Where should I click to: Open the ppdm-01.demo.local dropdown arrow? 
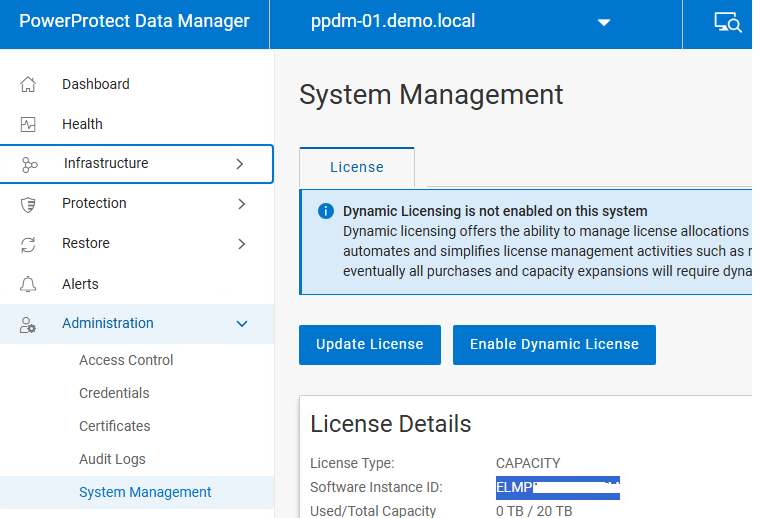(x=604, y=22)
